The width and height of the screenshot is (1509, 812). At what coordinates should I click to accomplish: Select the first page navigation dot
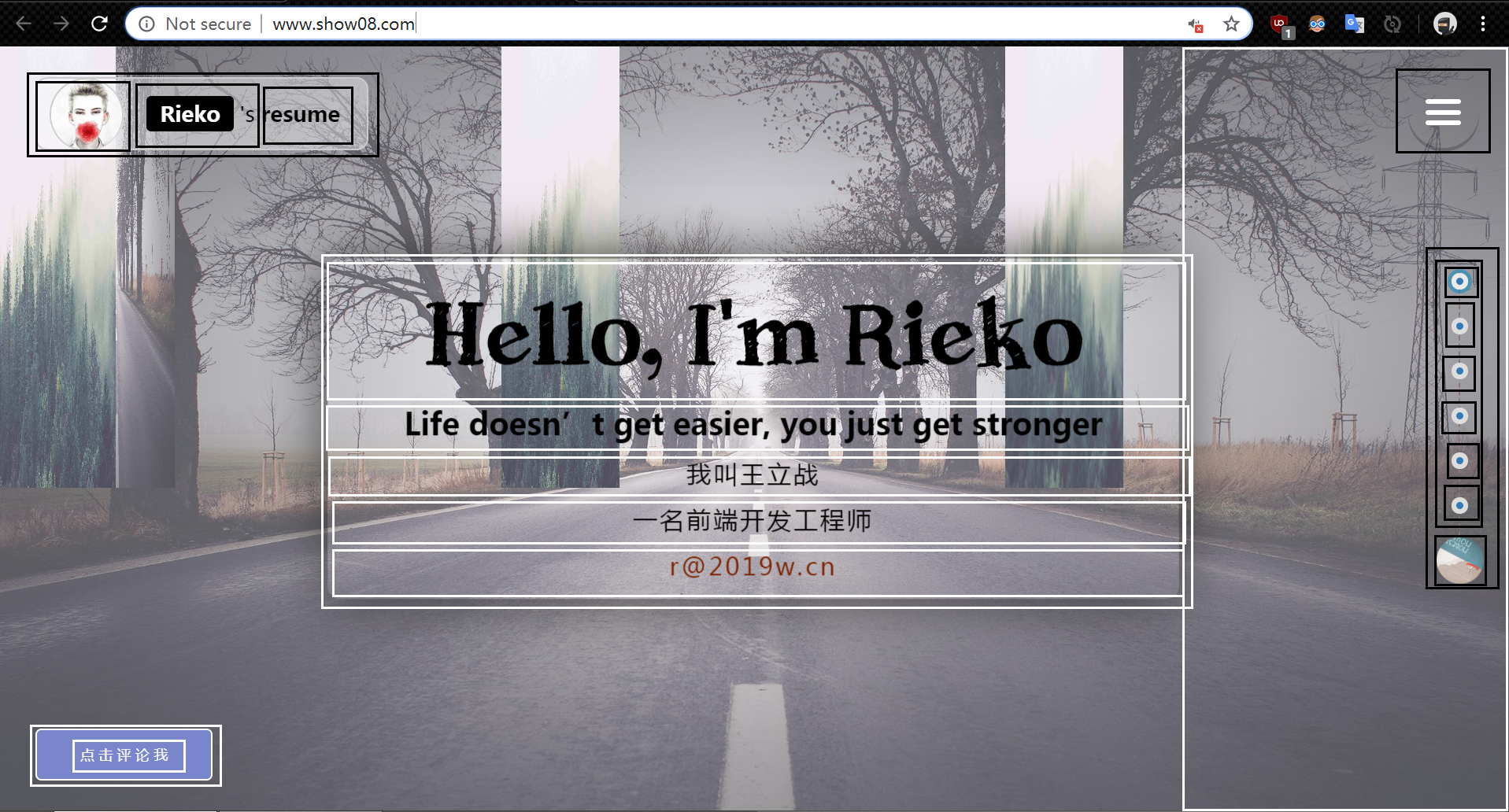(x=1460, y=282)
